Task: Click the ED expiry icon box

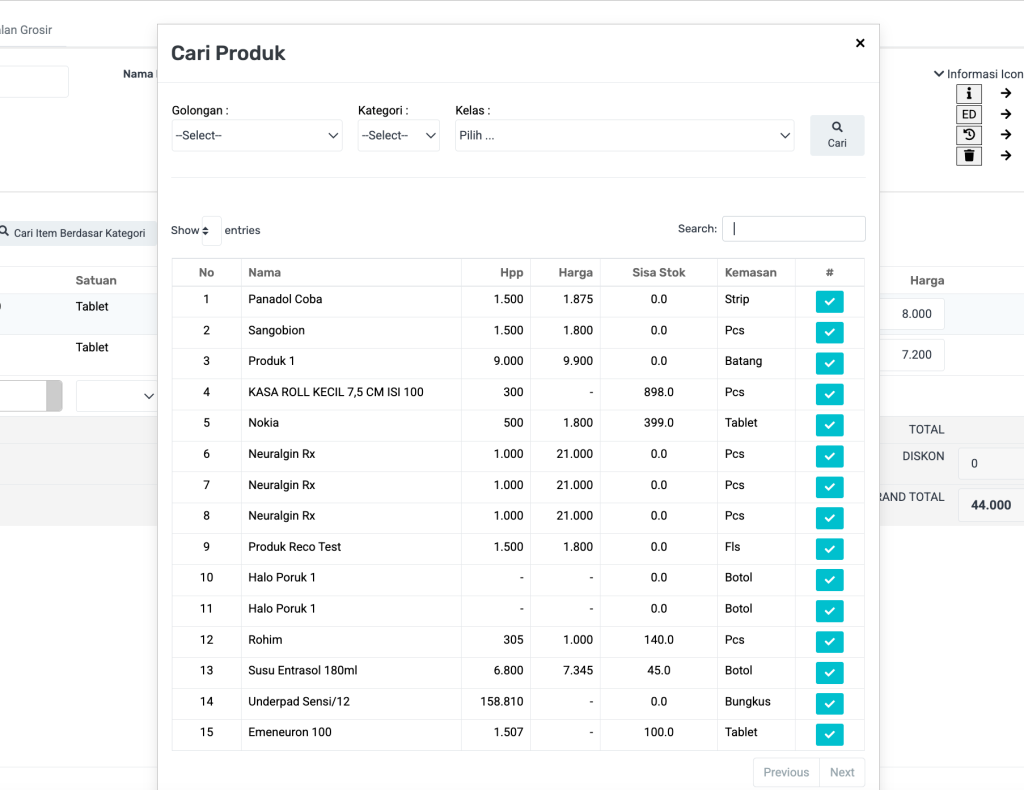Action: pyautogui.click(x=968, y=114)
